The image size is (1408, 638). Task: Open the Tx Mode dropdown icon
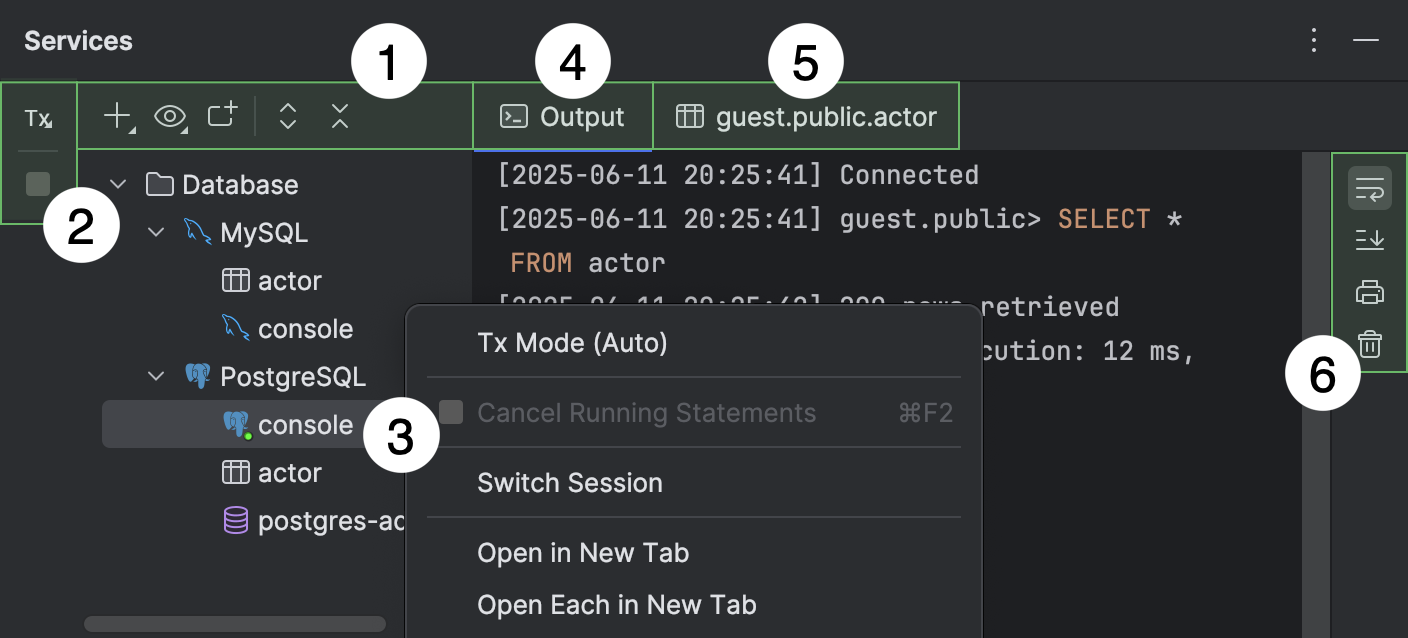coord(38,118)
